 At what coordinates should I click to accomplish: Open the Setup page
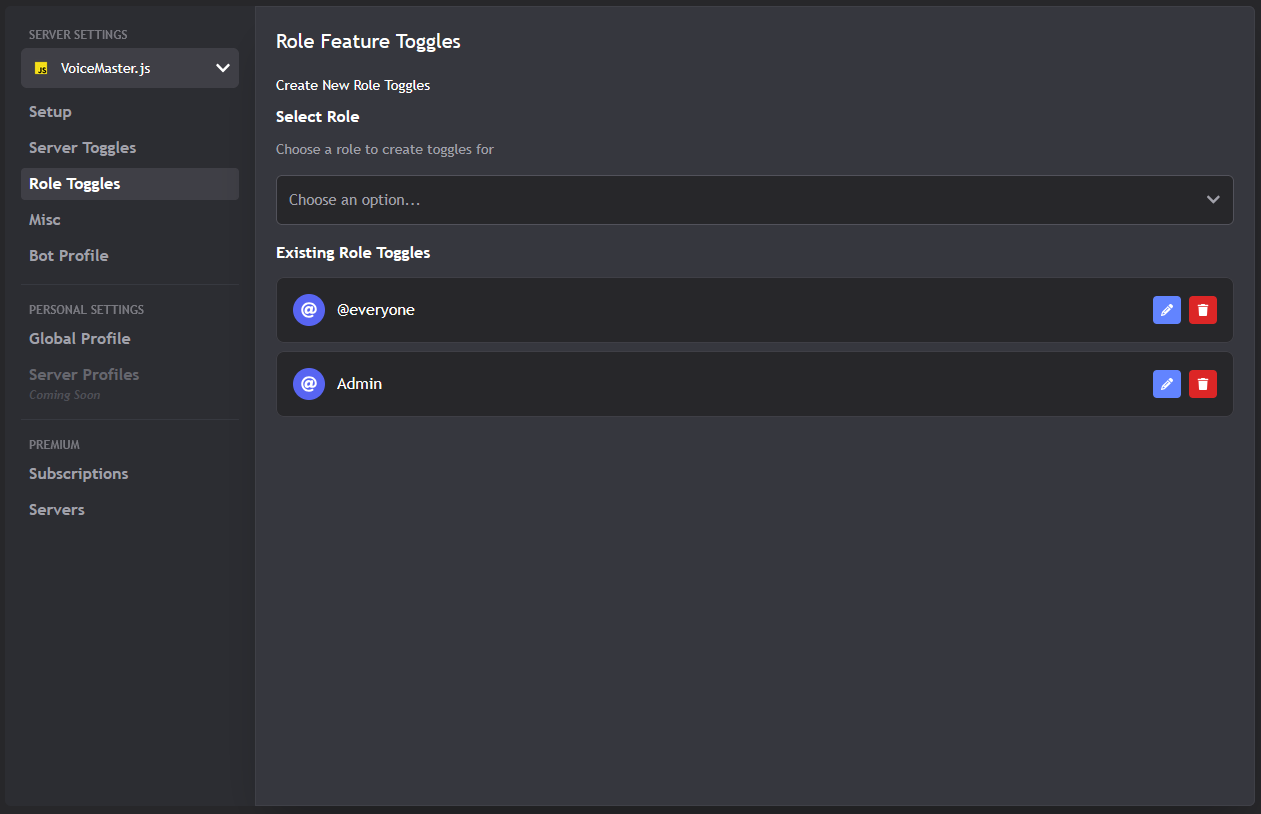[x=49, y=111]
